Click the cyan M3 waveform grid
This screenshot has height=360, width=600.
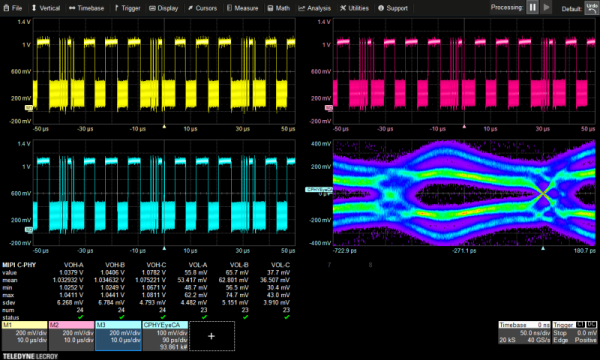click(x=164, y=192)
